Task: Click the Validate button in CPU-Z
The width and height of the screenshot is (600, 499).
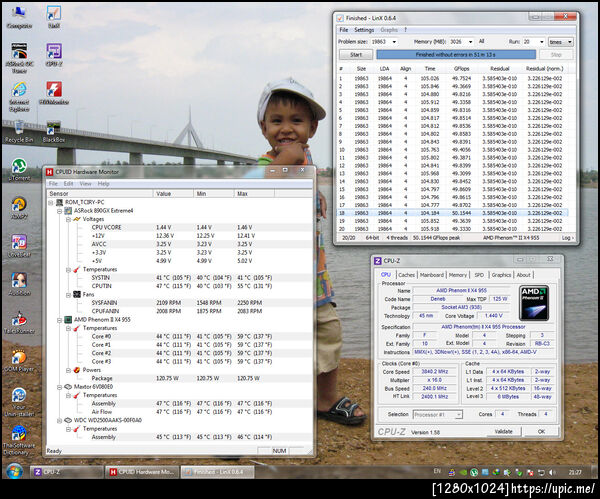Action: coord(503,431)
